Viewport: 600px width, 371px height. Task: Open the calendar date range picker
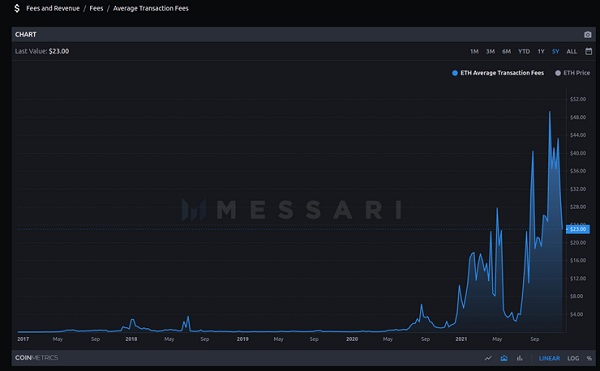point(589,51)
